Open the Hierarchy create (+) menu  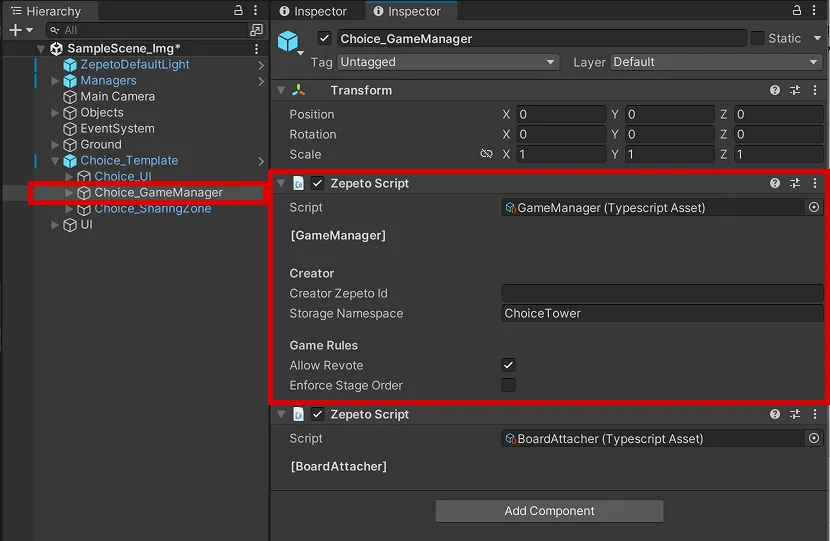point(21,30)
